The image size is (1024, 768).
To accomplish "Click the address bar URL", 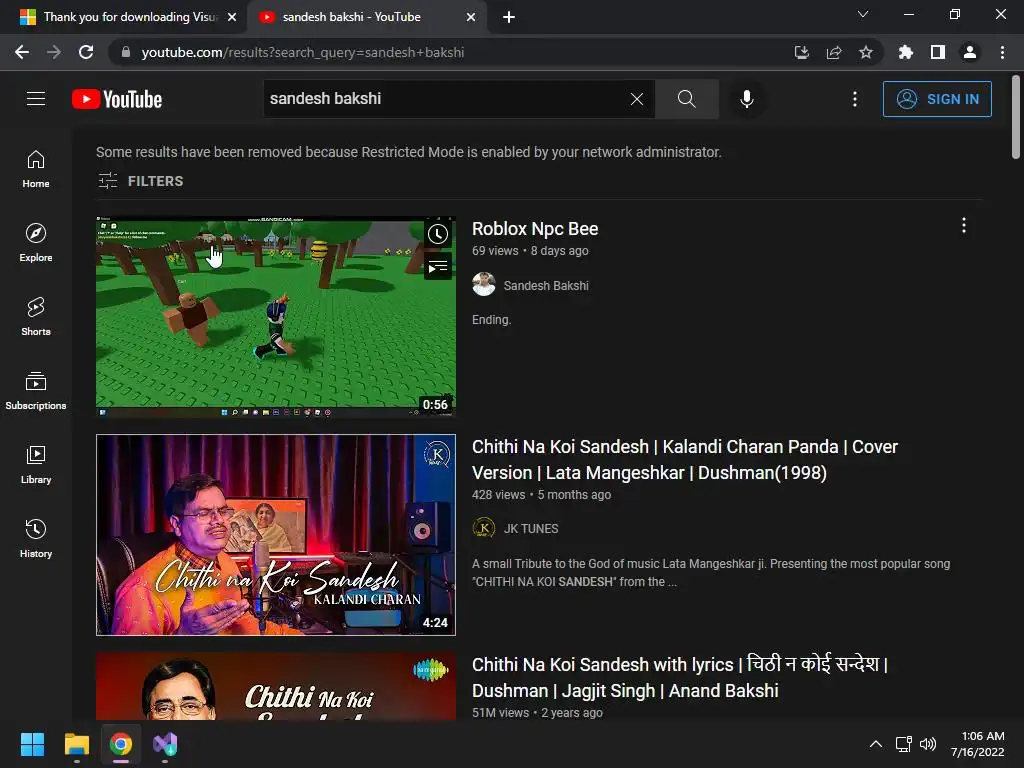I will point(302,52).
